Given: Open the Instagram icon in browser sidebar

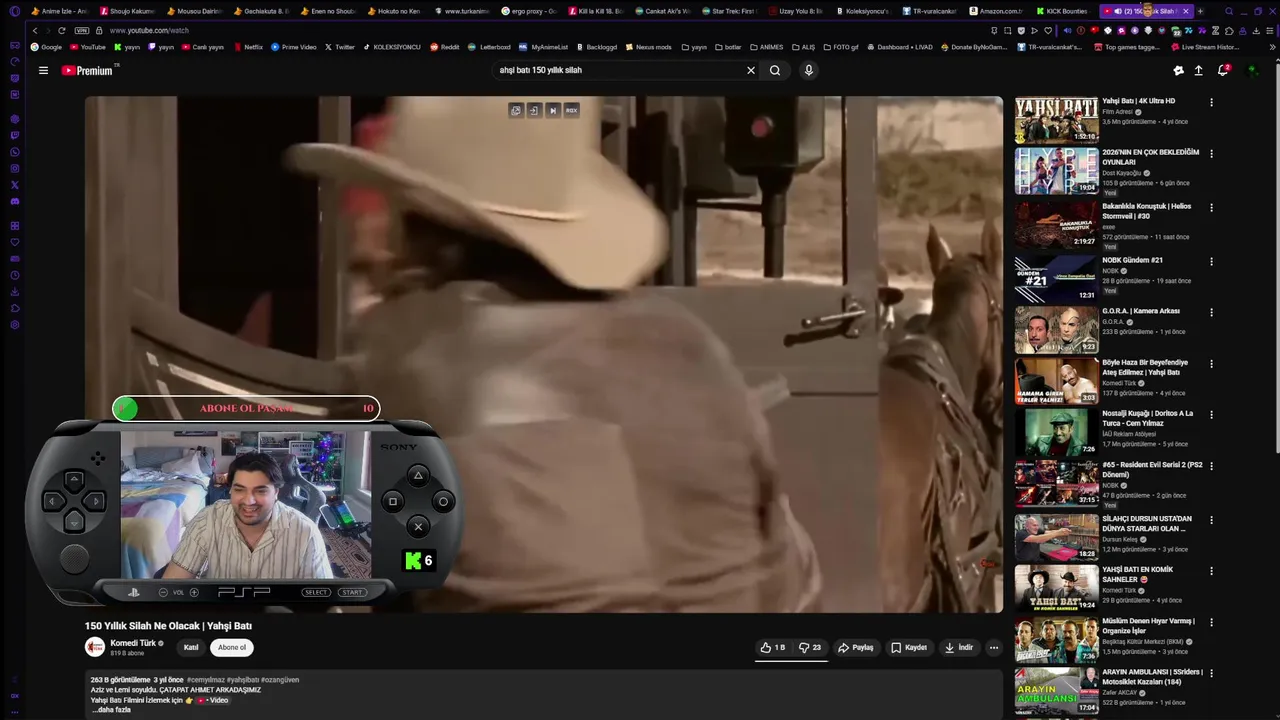Looking at the screenshot, I should coord(15,168).
